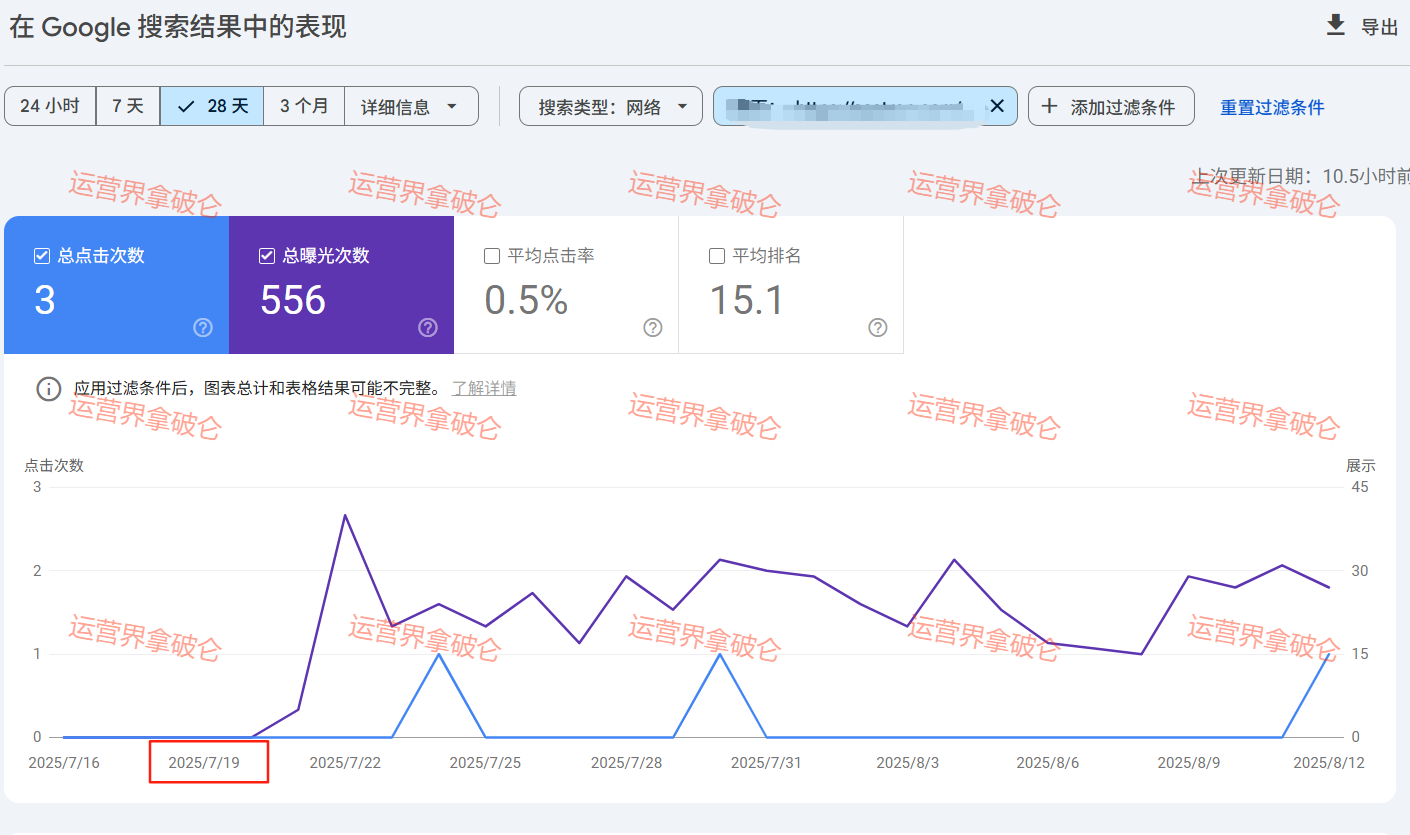Viewport: 1410px width, 835px height.
Task: Click help icon on 总点击次数 card
Action: tap(203, 328)
